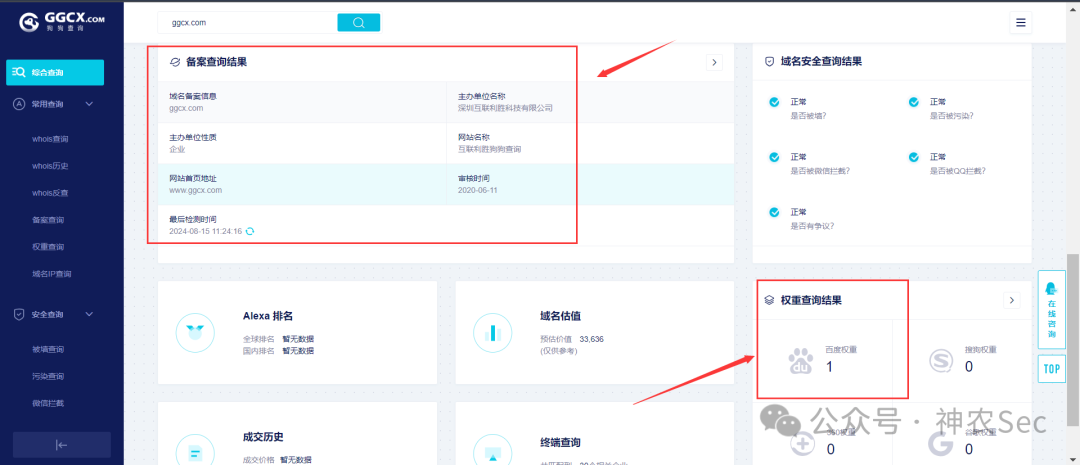The height and width of the screenshot is (465, 1080).
Task: Open 被墙查询 in the sidebar
Action: 48,349
